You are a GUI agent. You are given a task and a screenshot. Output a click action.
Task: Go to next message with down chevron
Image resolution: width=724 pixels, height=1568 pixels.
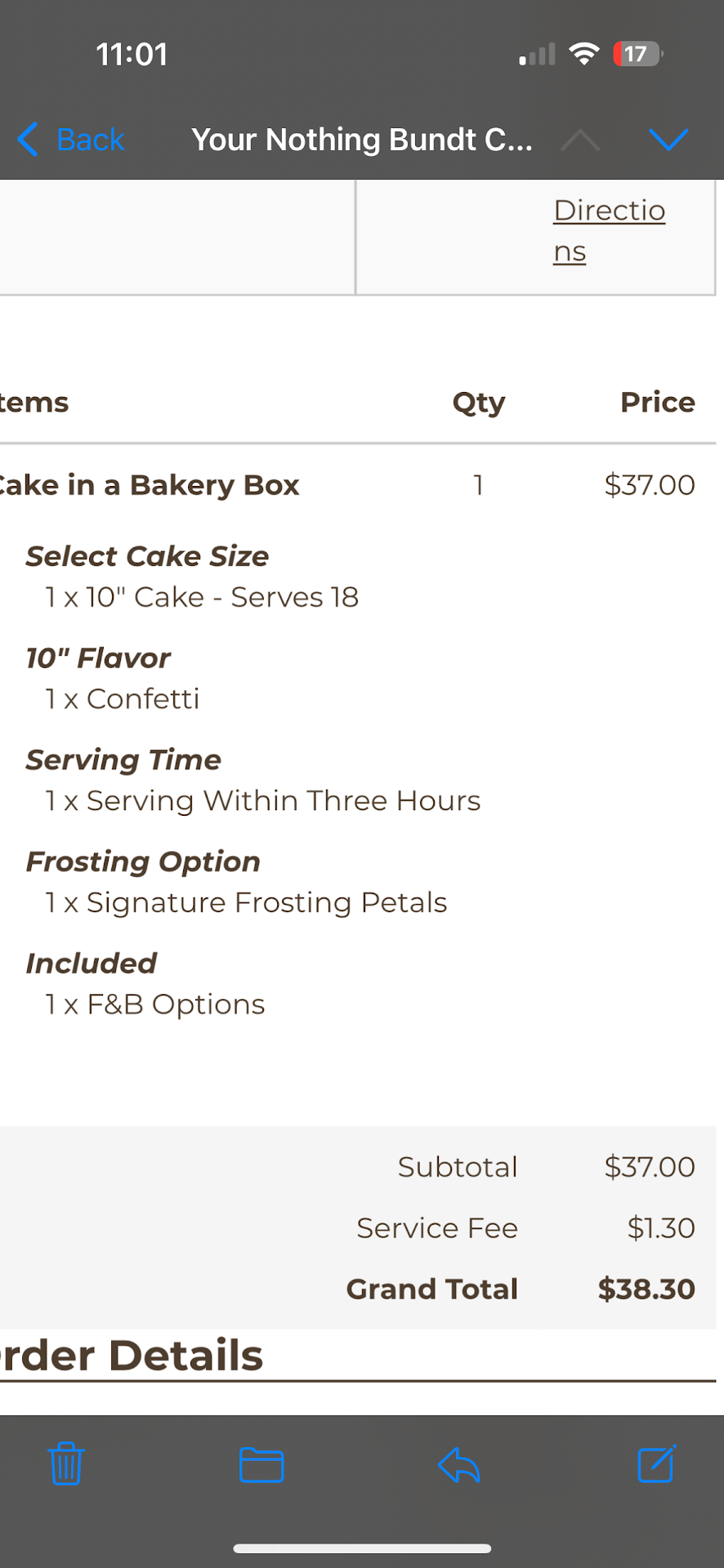tap(668, 140)
